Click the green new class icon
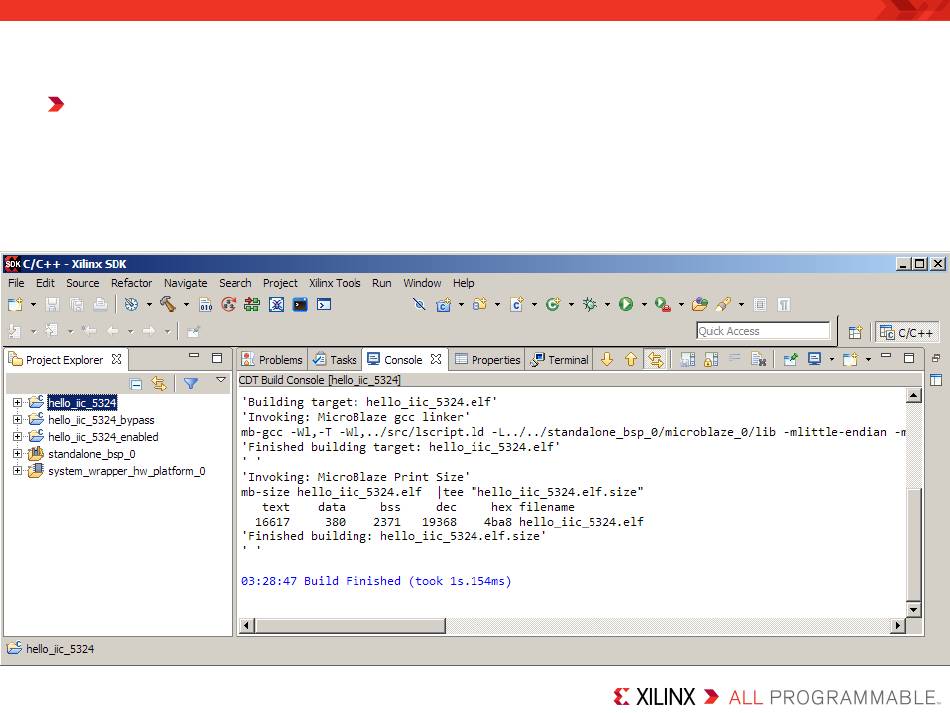The image size is (950, 713). click(x=553, y=305)
